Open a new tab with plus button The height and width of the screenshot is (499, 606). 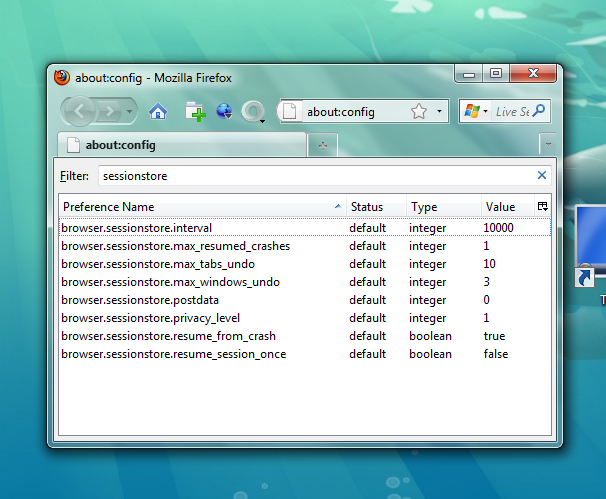click(323, 146)
